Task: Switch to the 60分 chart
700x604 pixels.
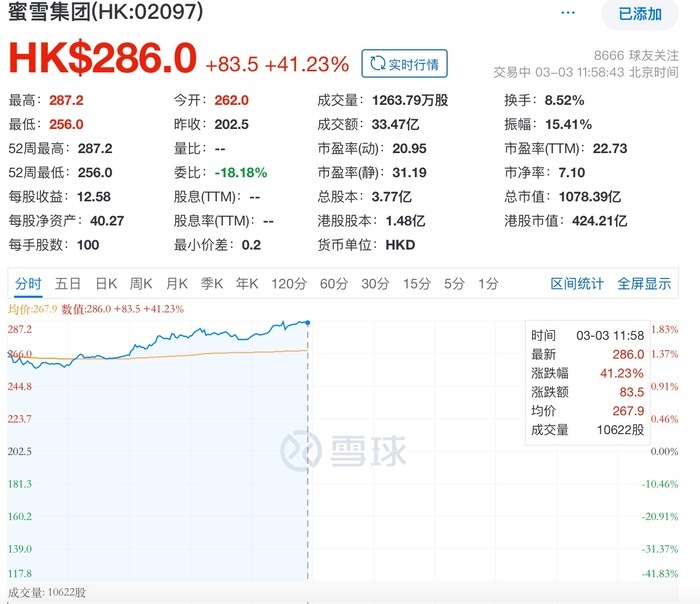Action: [333, 283]
